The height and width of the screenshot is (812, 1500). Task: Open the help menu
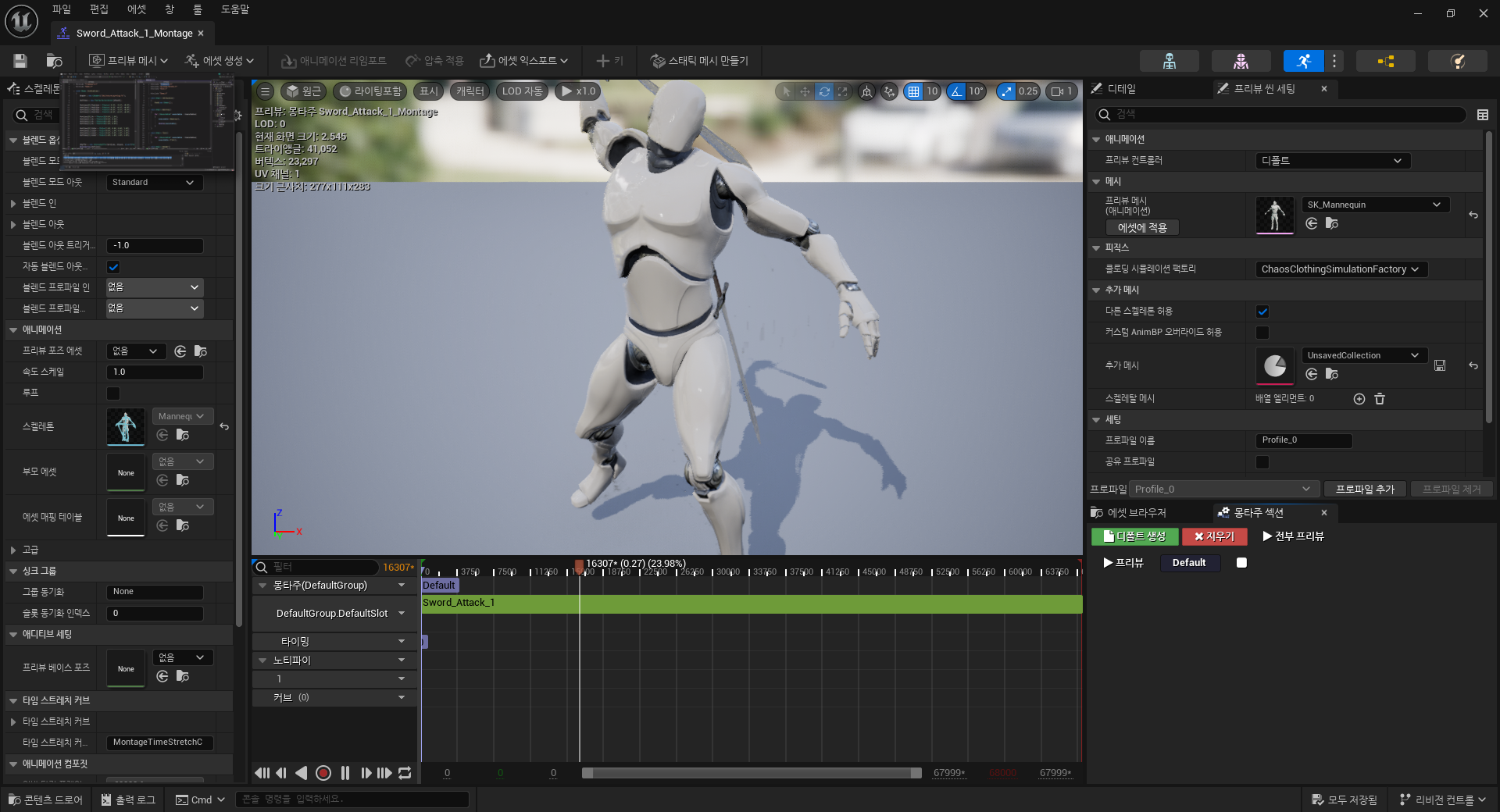[234, 9]
